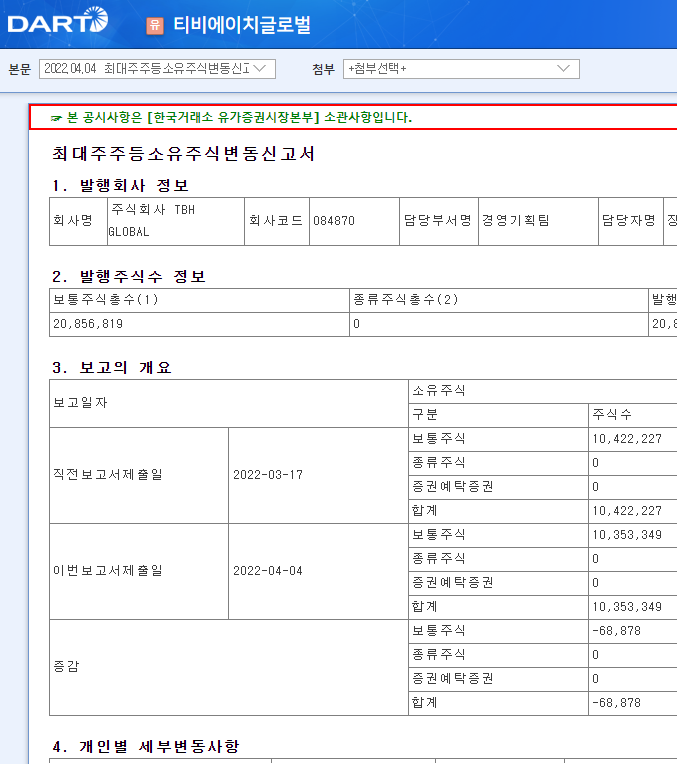Click the 담당자명 label cell

click(x=631, y=221)
